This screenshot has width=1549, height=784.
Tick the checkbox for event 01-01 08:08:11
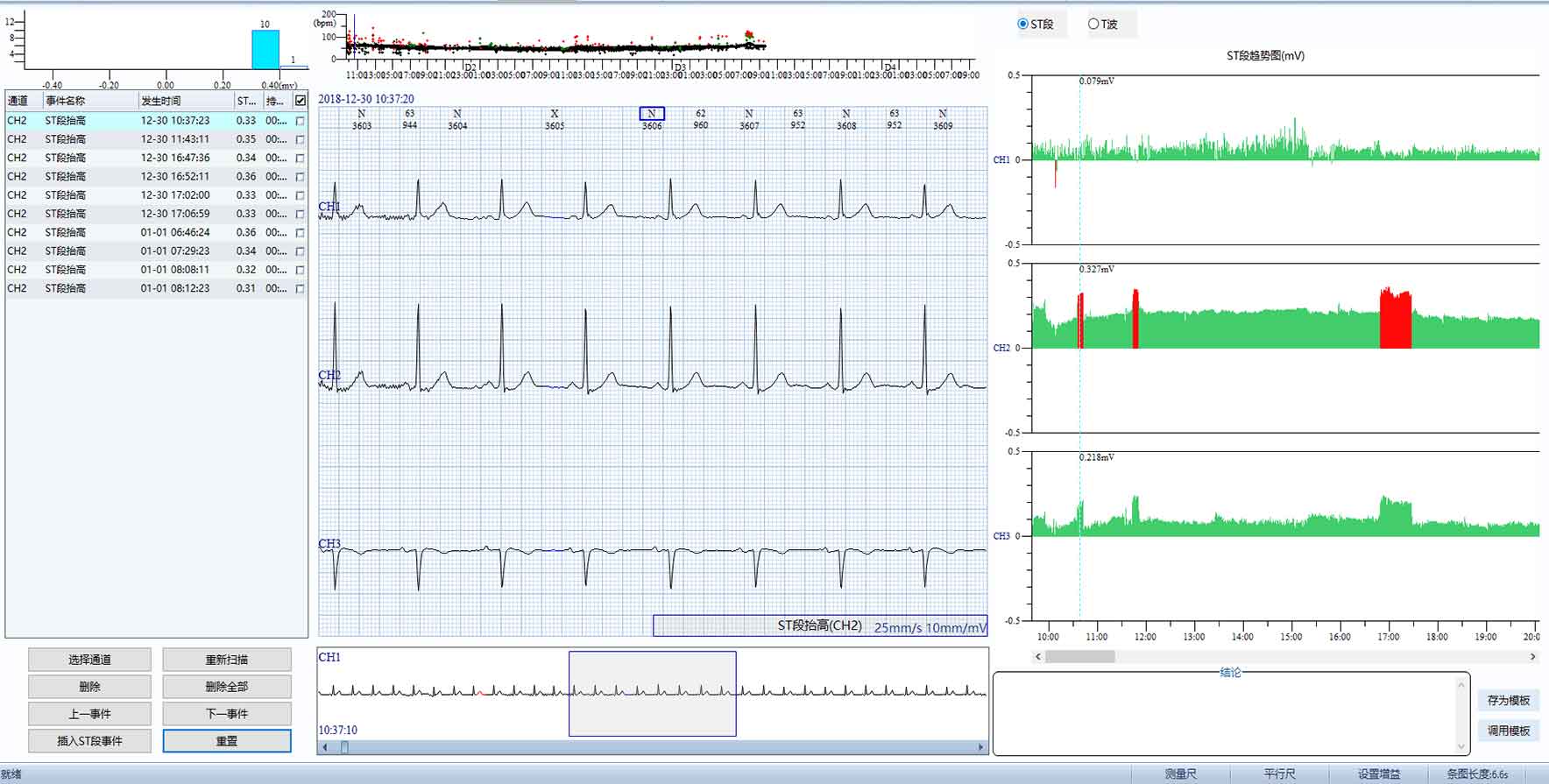tap(301, 270)
